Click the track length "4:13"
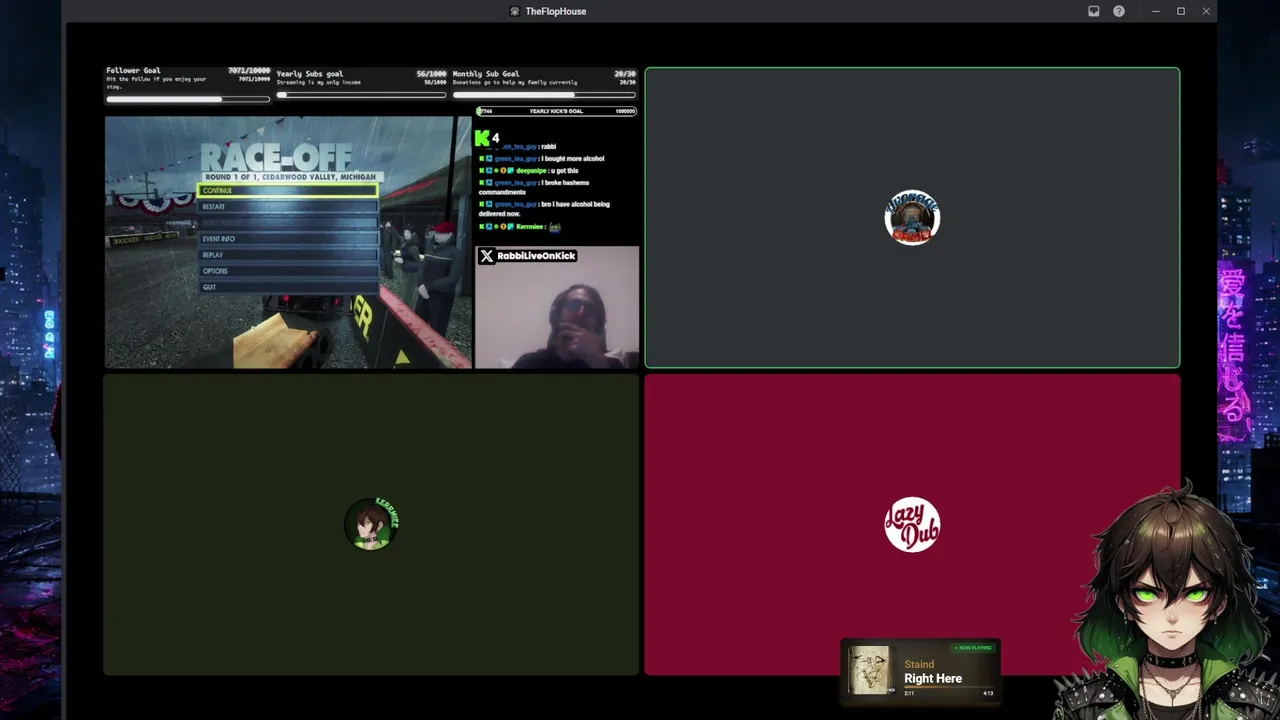Image resolution: width=1280 pixels, height=720 pixels. [x=988, y=693]
